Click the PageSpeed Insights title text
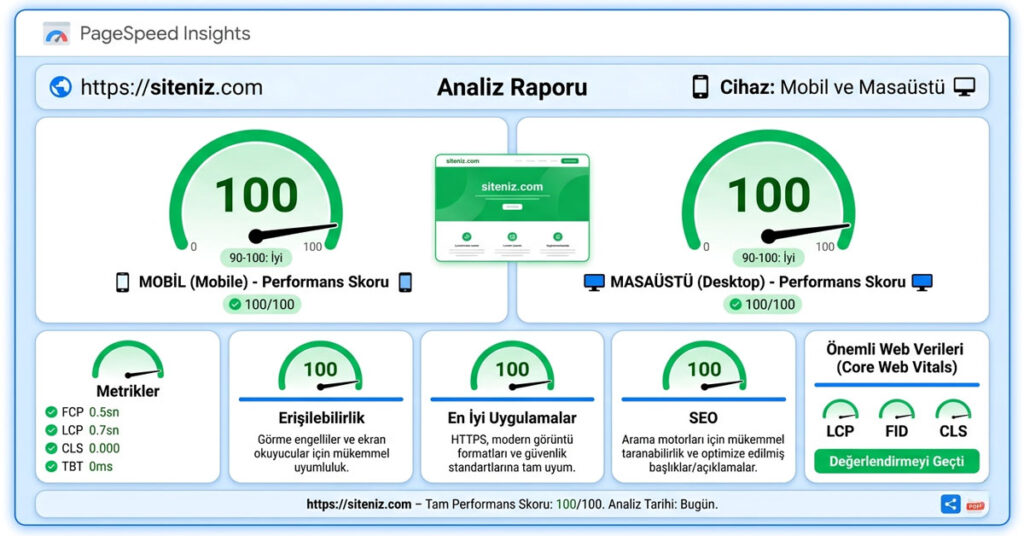 point(165,33)
